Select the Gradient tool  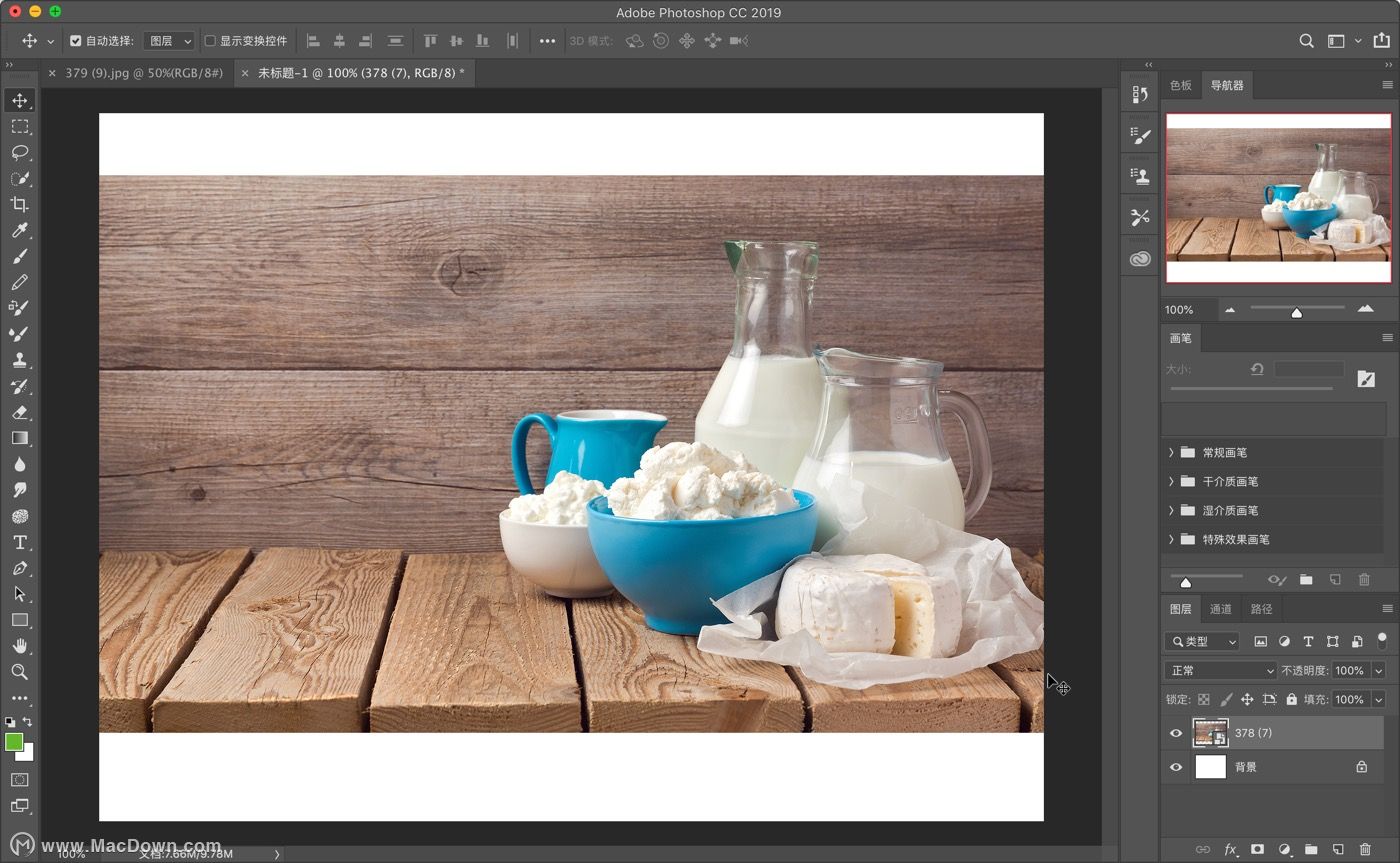point(20,438)
